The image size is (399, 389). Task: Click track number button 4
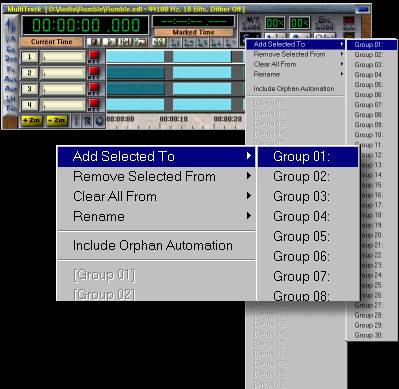(29, 105)
